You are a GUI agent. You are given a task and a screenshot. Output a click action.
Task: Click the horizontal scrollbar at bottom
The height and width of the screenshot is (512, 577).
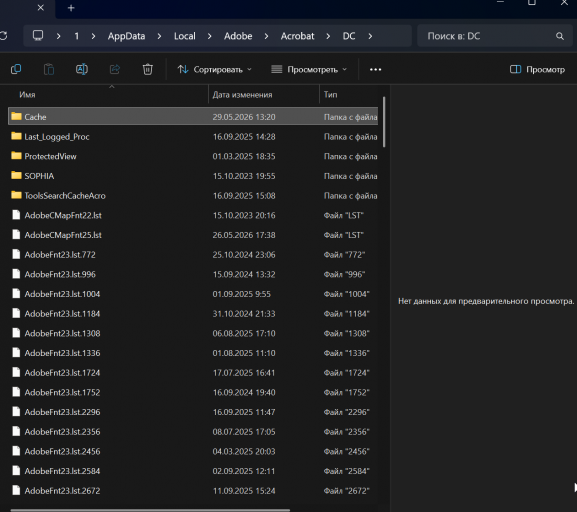pos(150,510)
